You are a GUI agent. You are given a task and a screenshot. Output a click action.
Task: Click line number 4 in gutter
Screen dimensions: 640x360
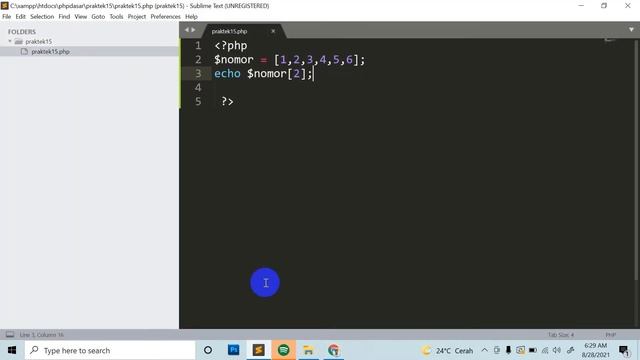[x=198, y=87]
